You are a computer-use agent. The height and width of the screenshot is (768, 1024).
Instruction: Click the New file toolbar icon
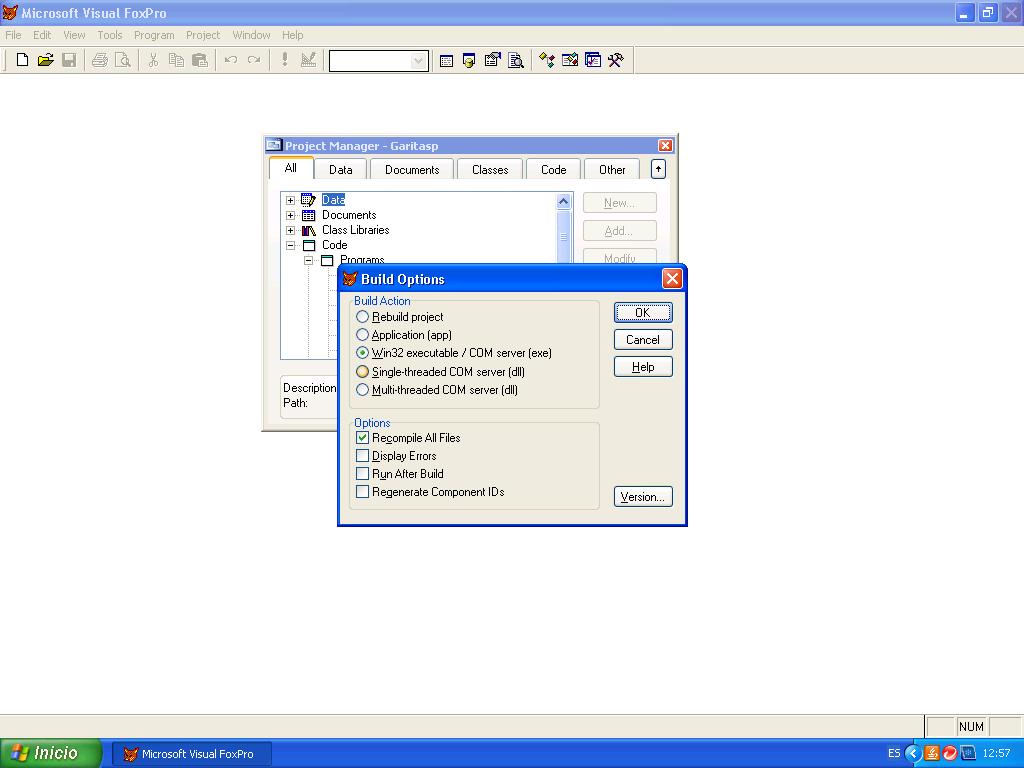click(22, 60)
